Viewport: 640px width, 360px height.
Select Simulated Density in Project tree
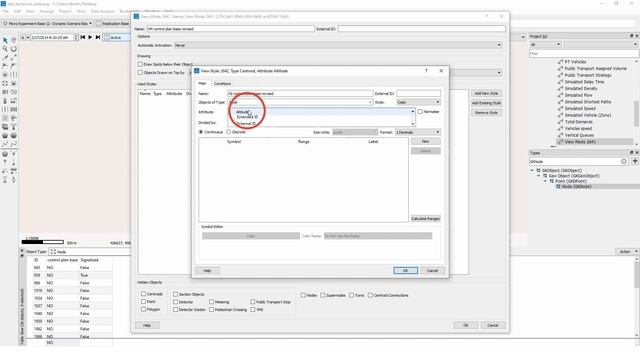tap(581, 88)
